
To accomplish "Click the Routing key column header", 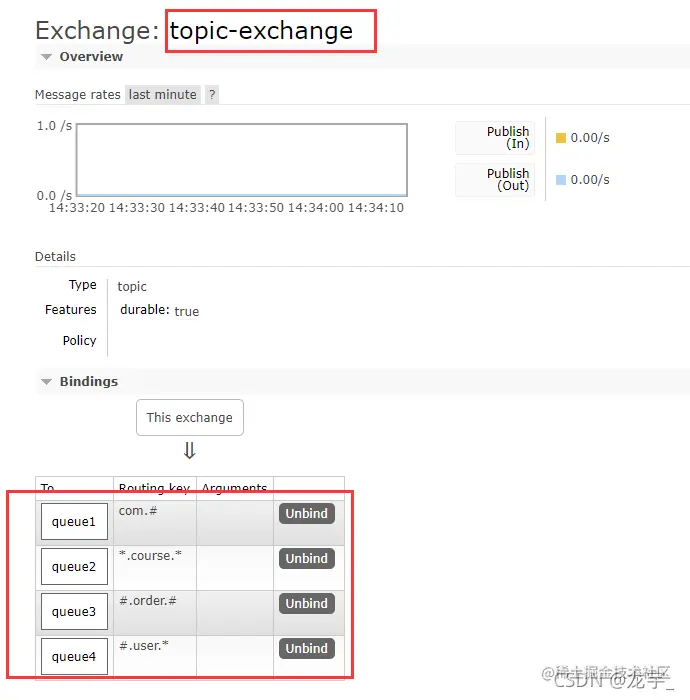I will coord(155,488).
